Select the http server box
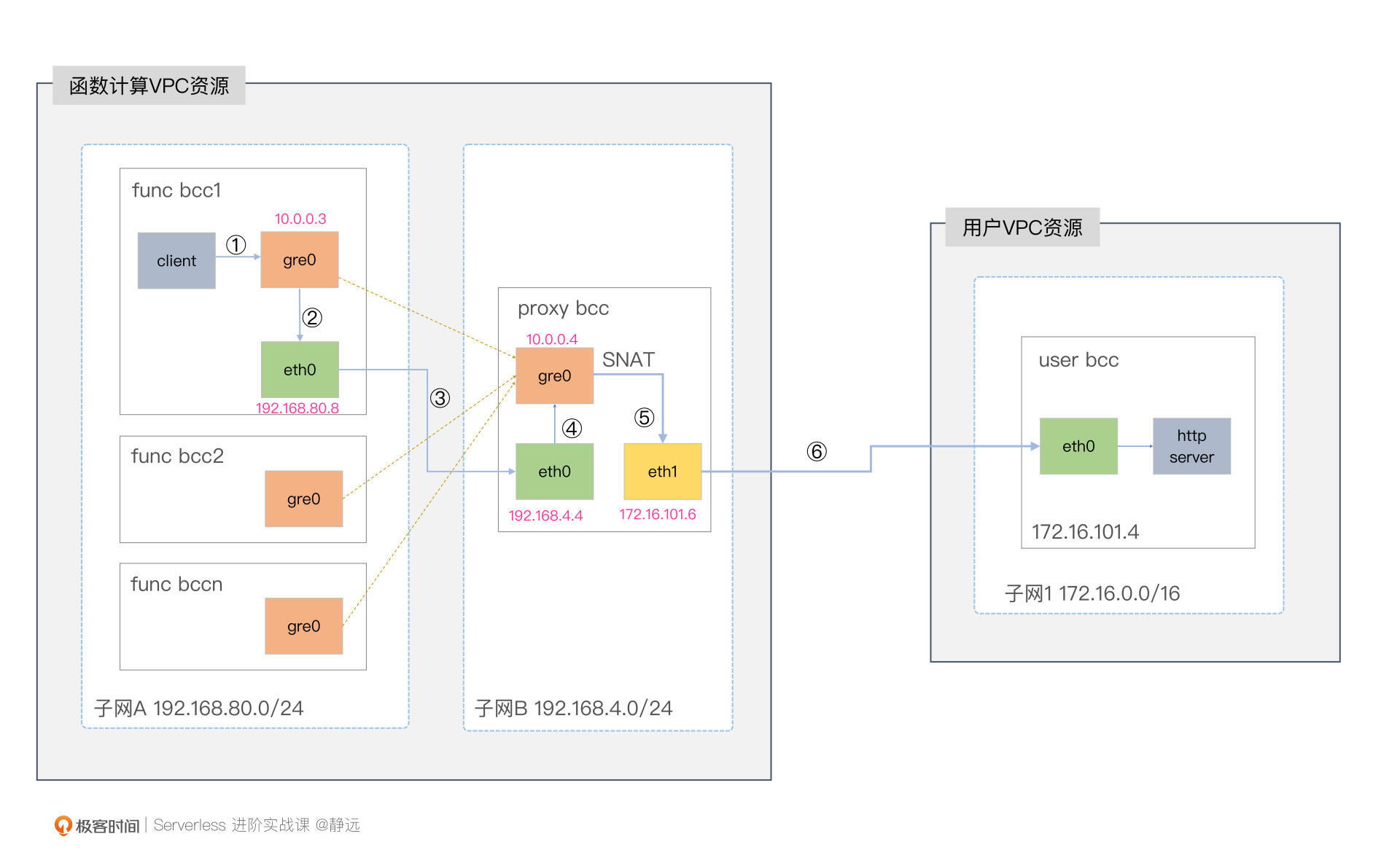The image size is (1400, 866). pyautogui.click(x=1191, y=446)
